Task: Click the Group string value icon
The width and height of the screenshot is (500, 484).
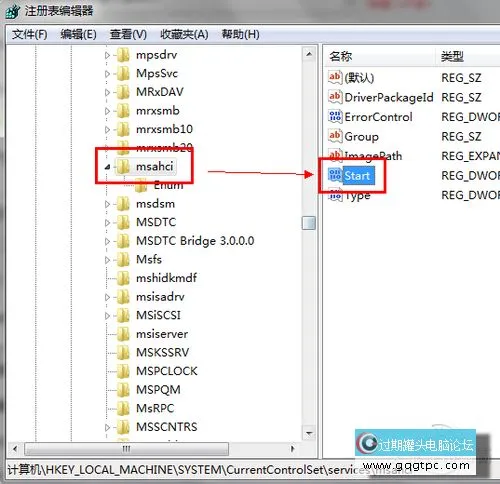Action: coord(335,136)
